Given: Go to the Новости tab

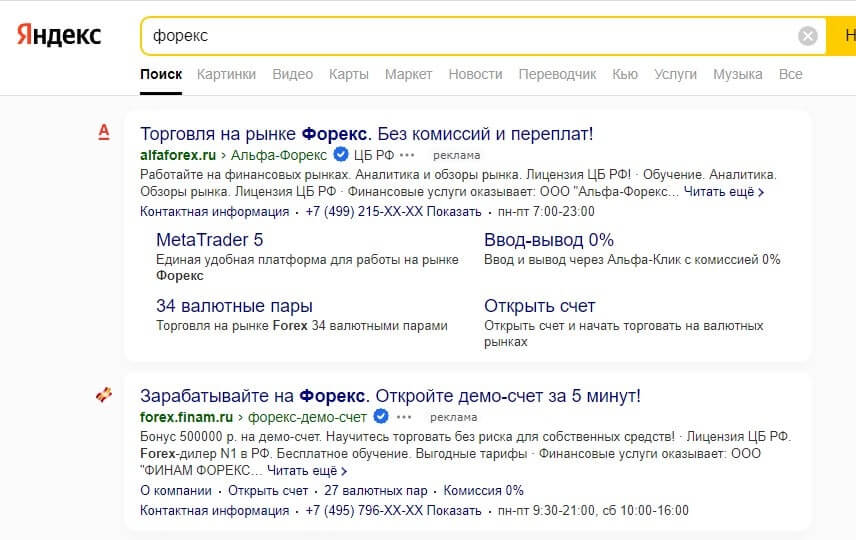Looking at the screenshot, I should pyautogui.click(x=475, y=74).
